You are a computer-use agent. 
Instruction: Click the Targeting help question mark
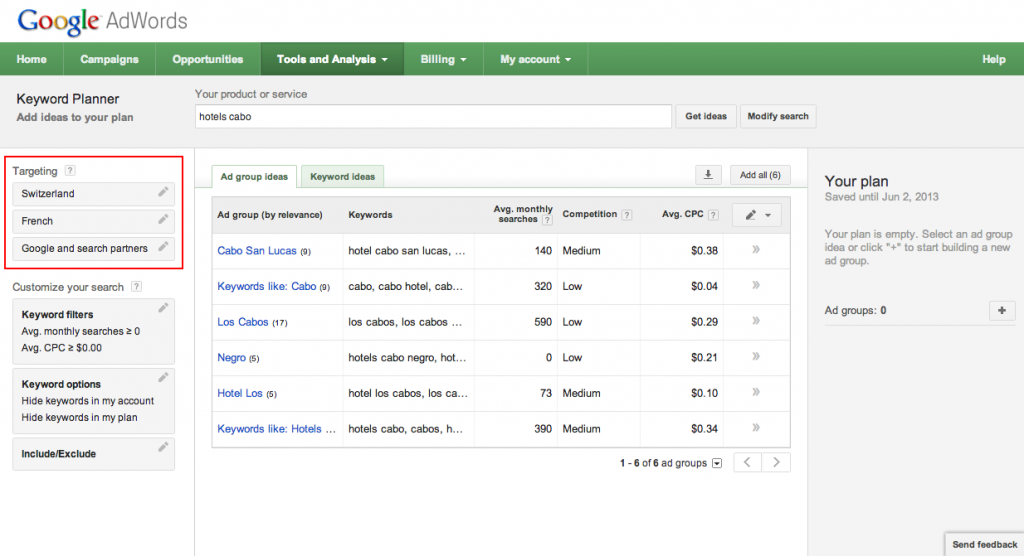pos(70,171)
